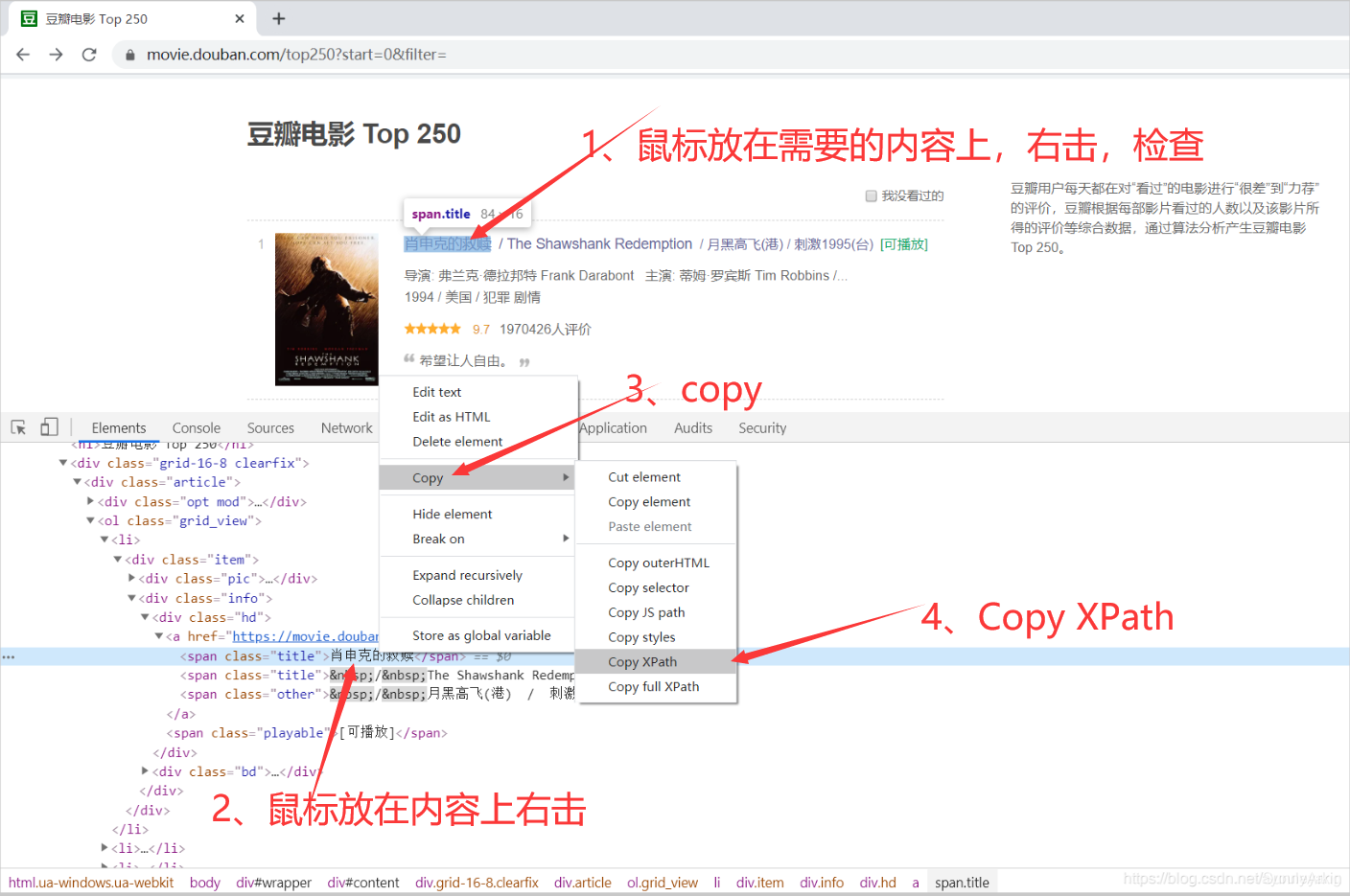
Task: Select Copy full XPath
Action: click(x=656, y=686)
